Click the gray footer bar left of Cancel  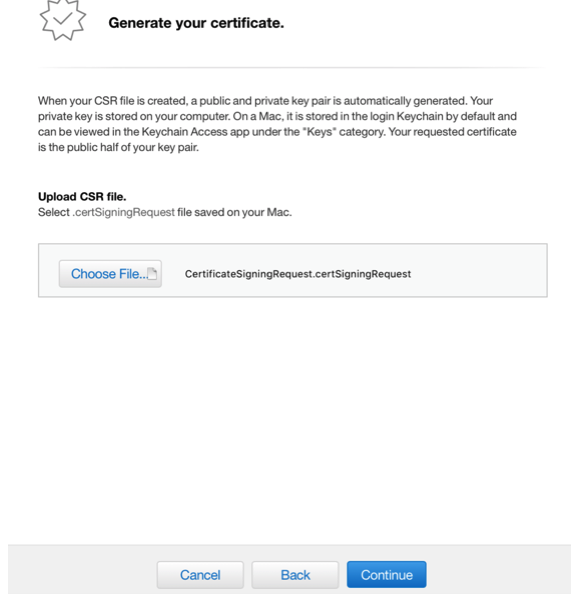click(82, 569)
